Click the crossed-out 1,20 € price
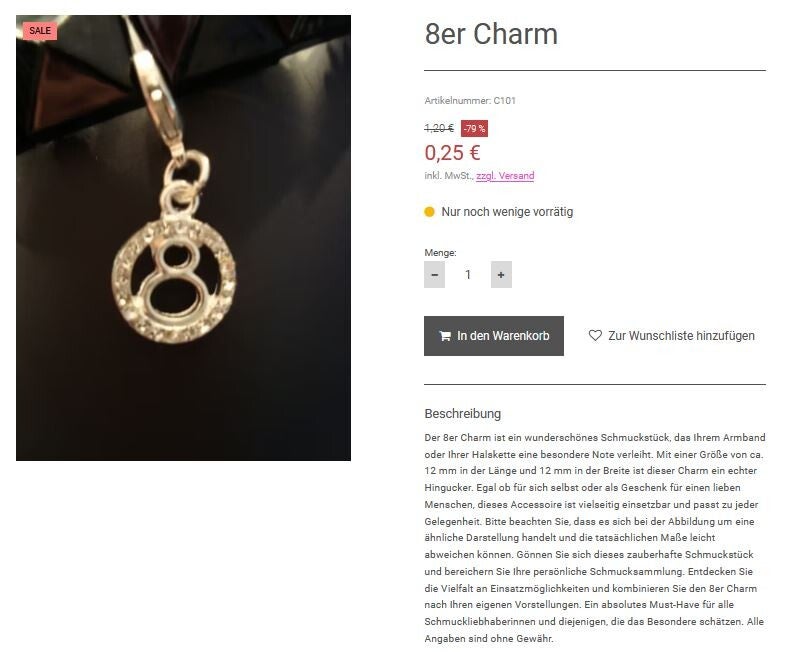The width and height of the screenshot is (791, 652). pos(439,129)
